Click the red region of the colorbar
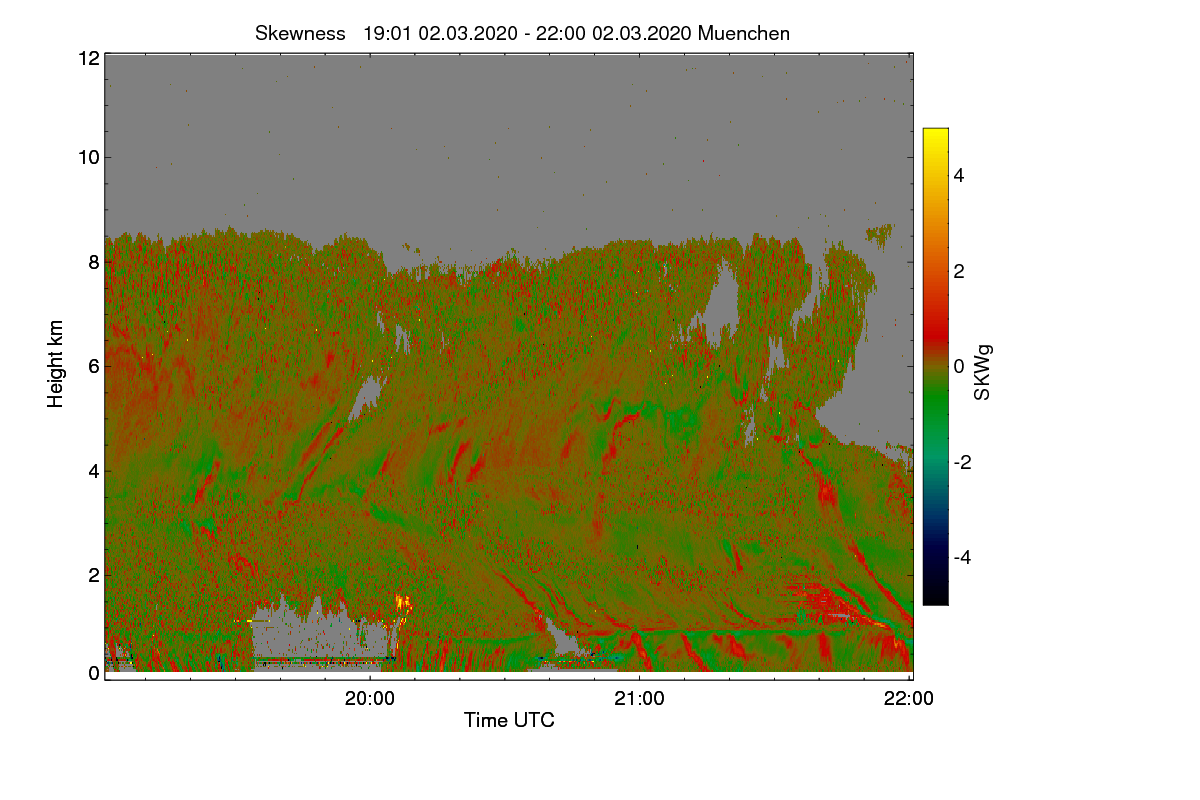This screenshot has width=1200, height=800. (935, 318)
